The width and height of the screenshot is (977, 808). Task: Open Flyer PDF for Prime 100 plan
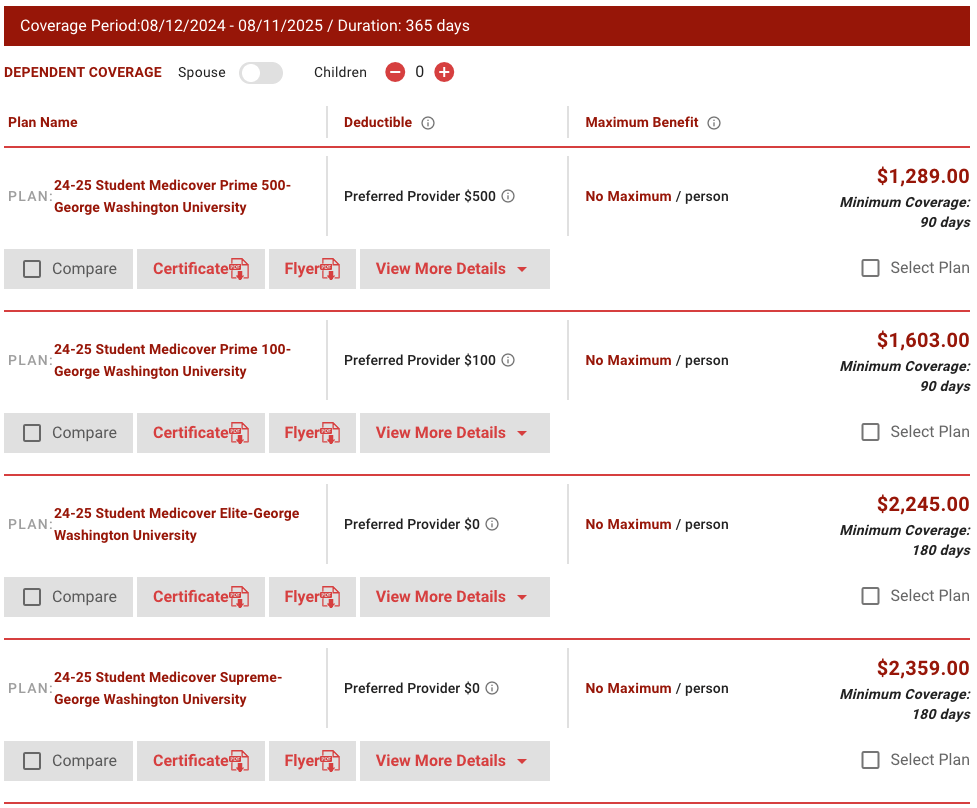click(x=312, y=433)
